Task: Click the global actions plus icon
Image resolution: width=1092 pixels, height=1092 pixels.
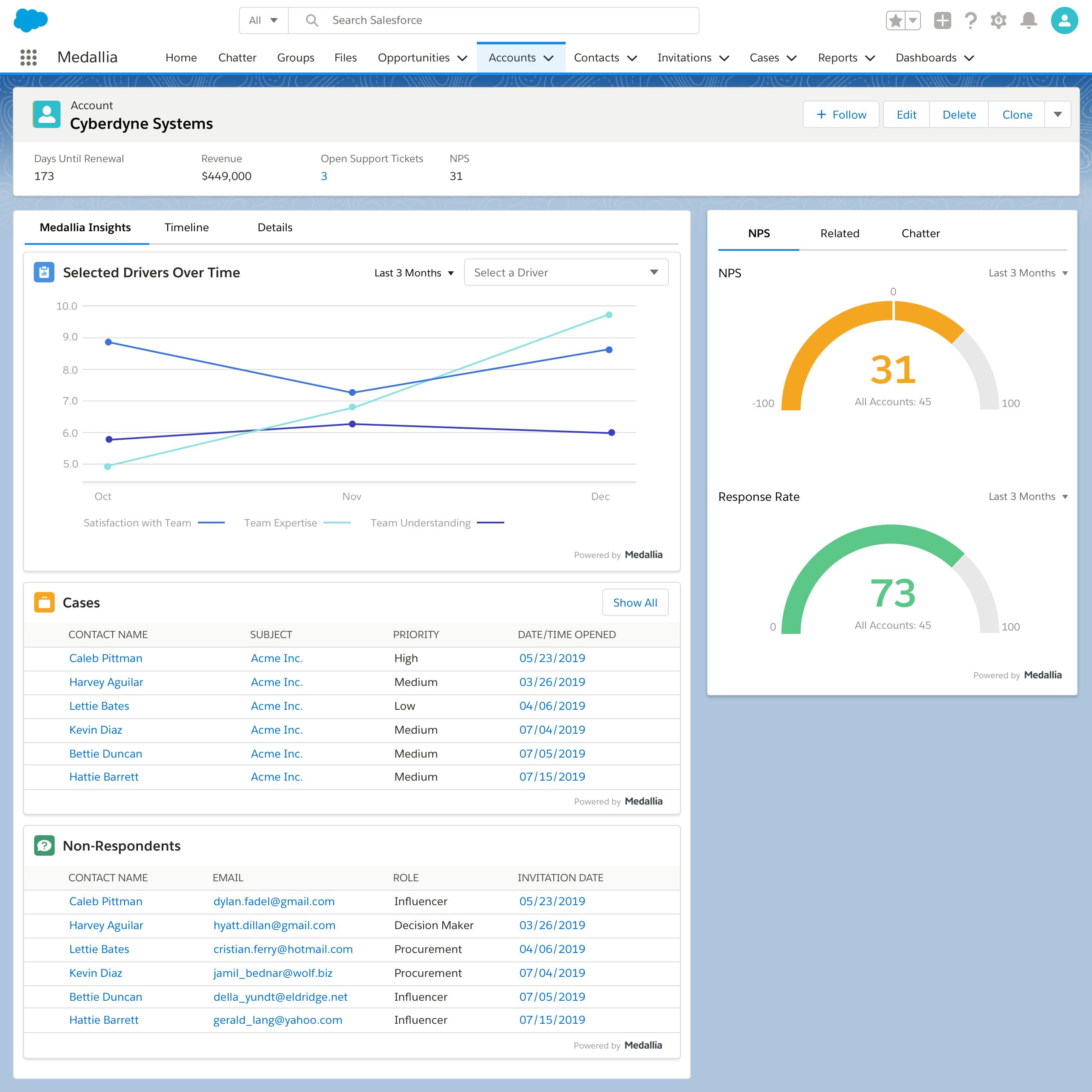Action: pos(942,21)
